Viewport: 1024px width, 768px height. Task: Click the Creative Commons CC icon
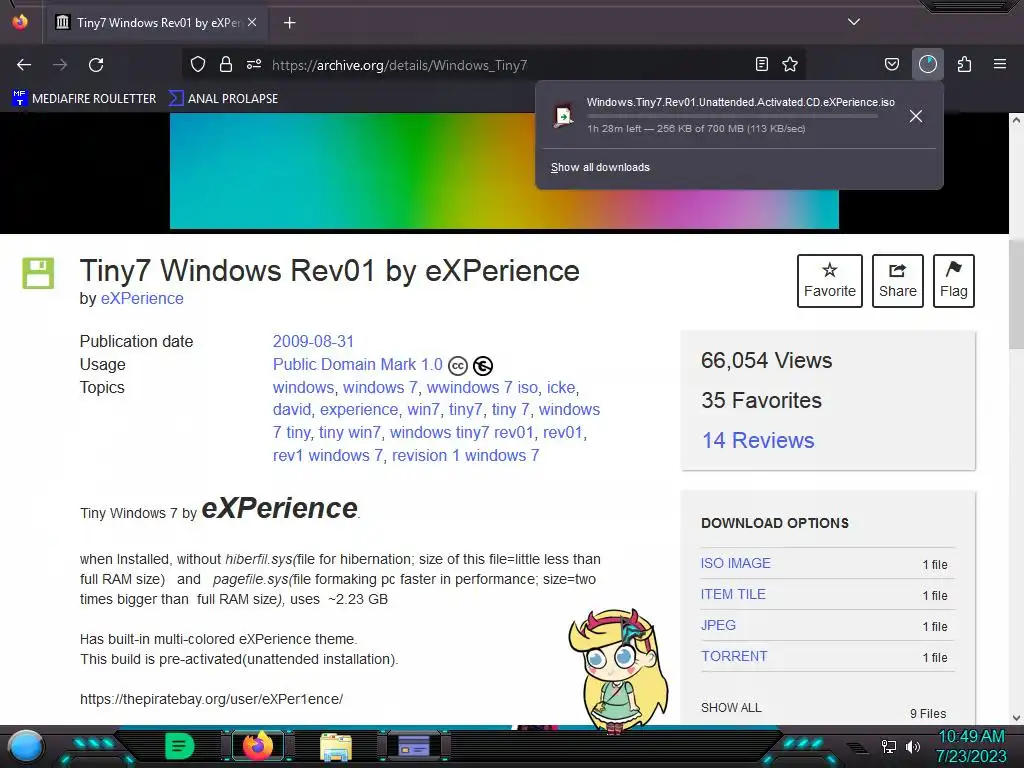coord(458,366)
